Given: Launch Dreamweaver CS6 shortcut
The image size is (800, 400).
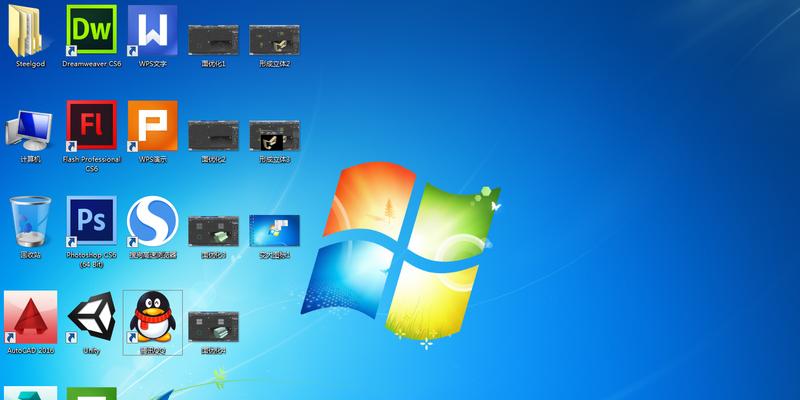Looking at the screenshot, I should [x=92, y=30].
